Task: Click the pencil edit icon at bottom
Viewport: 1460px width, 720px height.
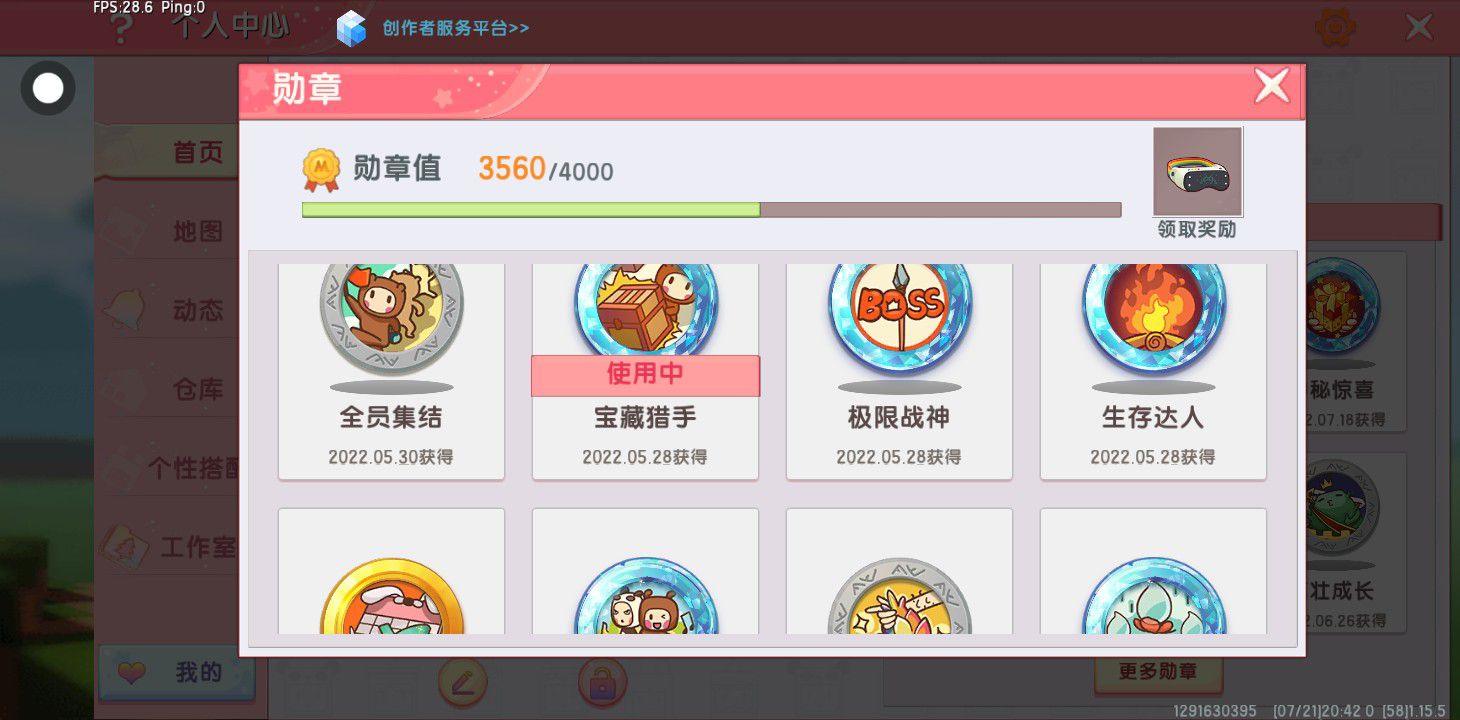Action: pyautogui.click(x=462, y=684)
